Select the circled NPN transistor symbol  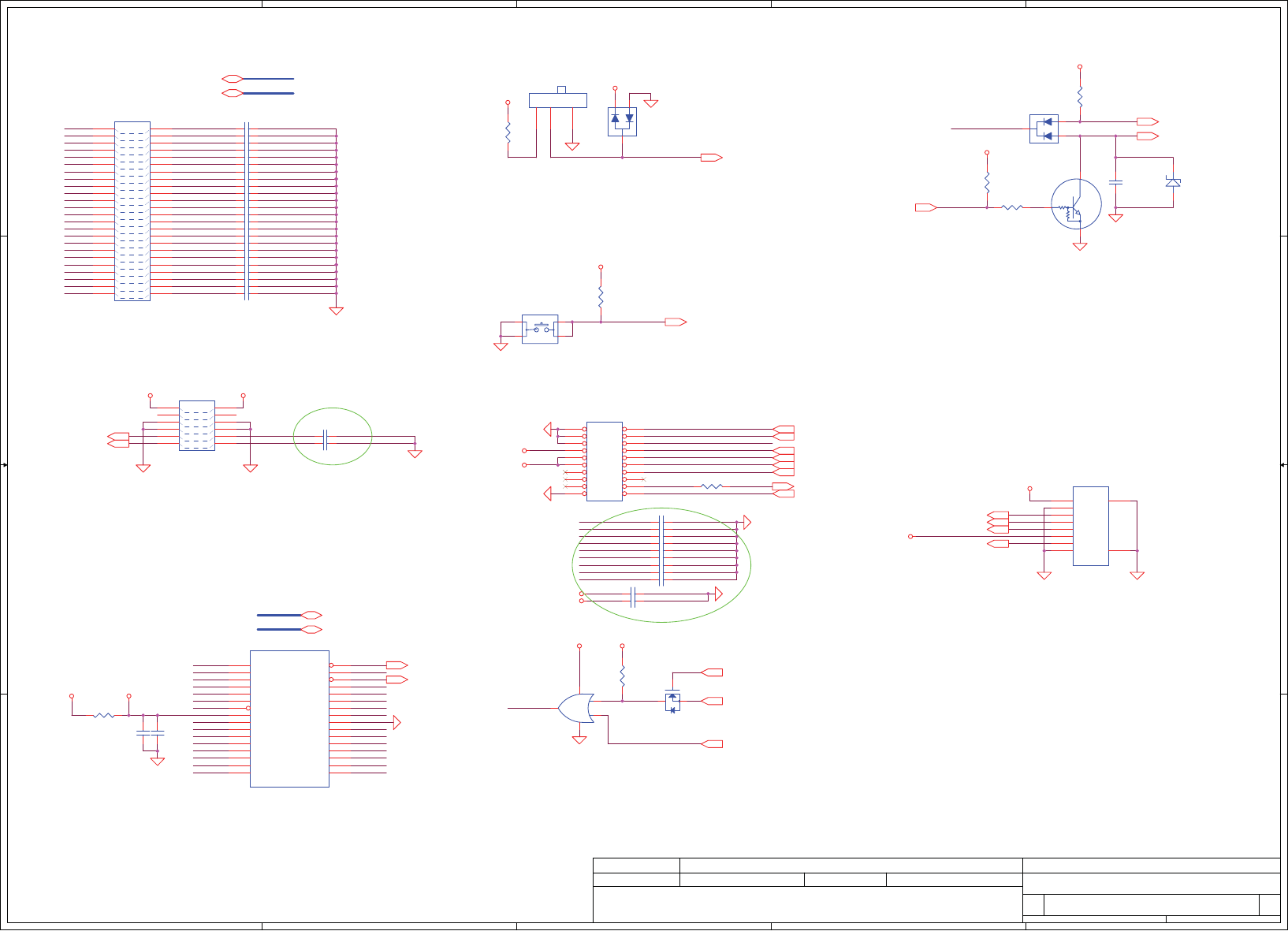tap(1076, 204)
